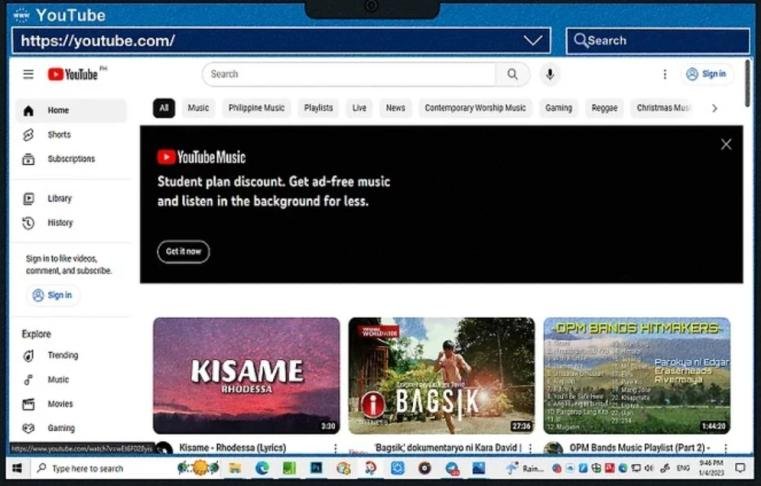The height and width of the screenshot is (486, 761).
Task: Select the Contemporary Worship Music chip
Action: tap(474, 108)
